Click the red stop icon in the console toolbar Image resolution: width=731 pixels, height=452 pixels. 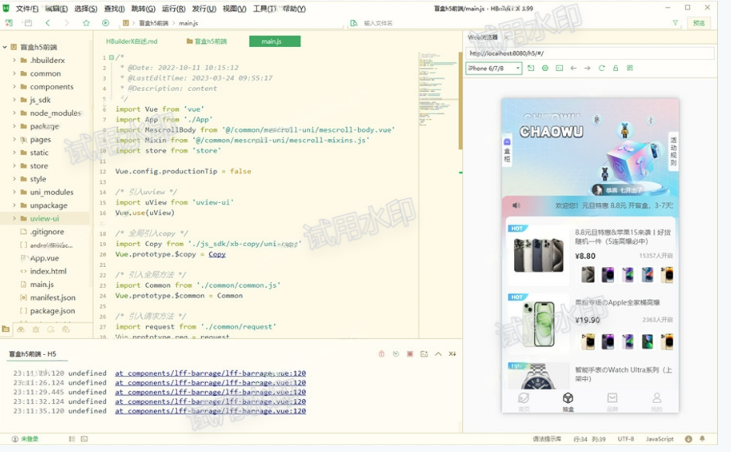[x=410, y=354]
